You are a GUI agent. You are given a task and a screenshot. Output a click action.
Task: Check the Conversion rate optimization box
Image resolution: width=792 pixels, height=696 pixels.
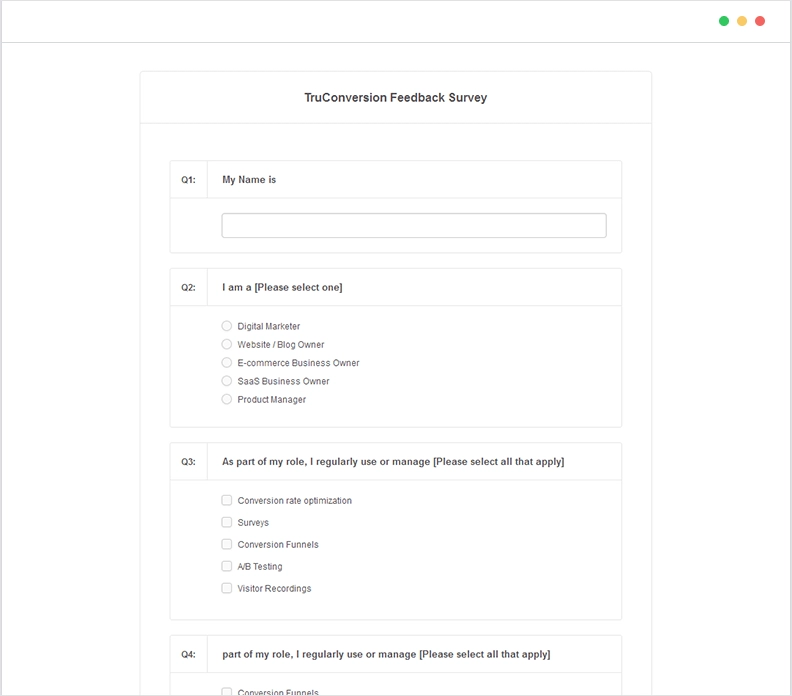tap(227, 500)
